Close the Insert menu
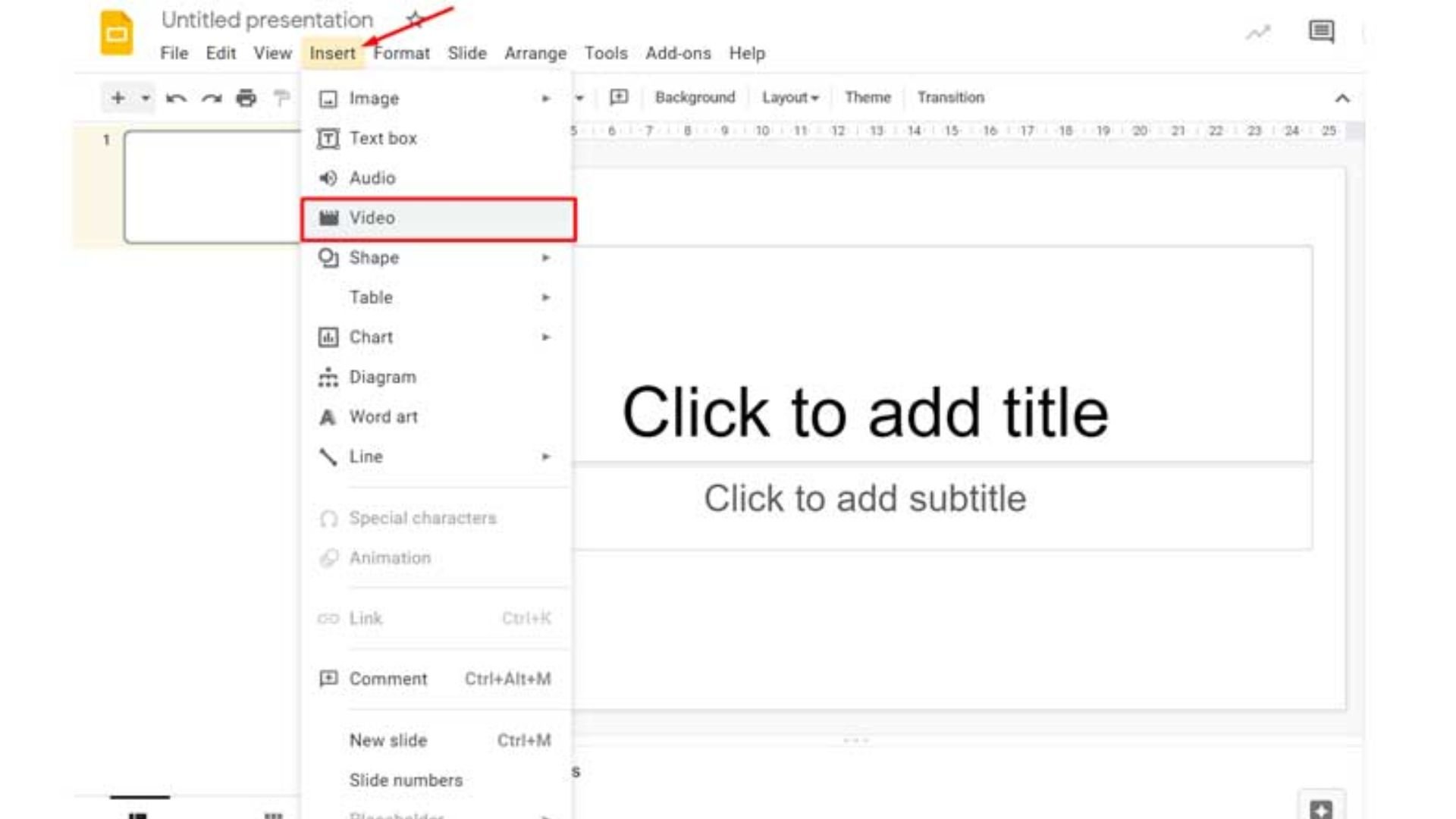 pyautogui.click(x=332, y=53)
